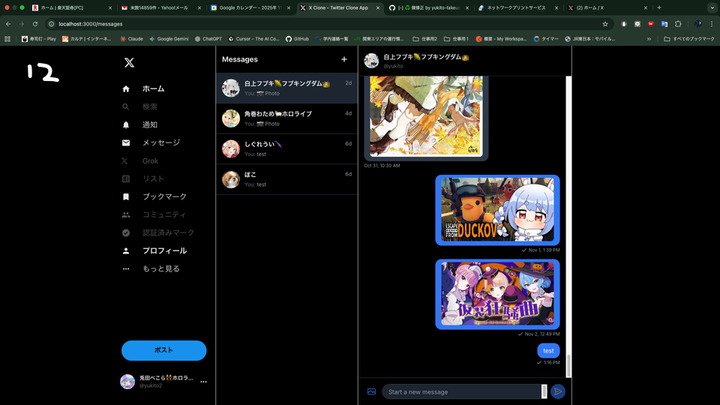
Task: Switch to the GitHub yukito tab
Action: (x=427, y=8)
